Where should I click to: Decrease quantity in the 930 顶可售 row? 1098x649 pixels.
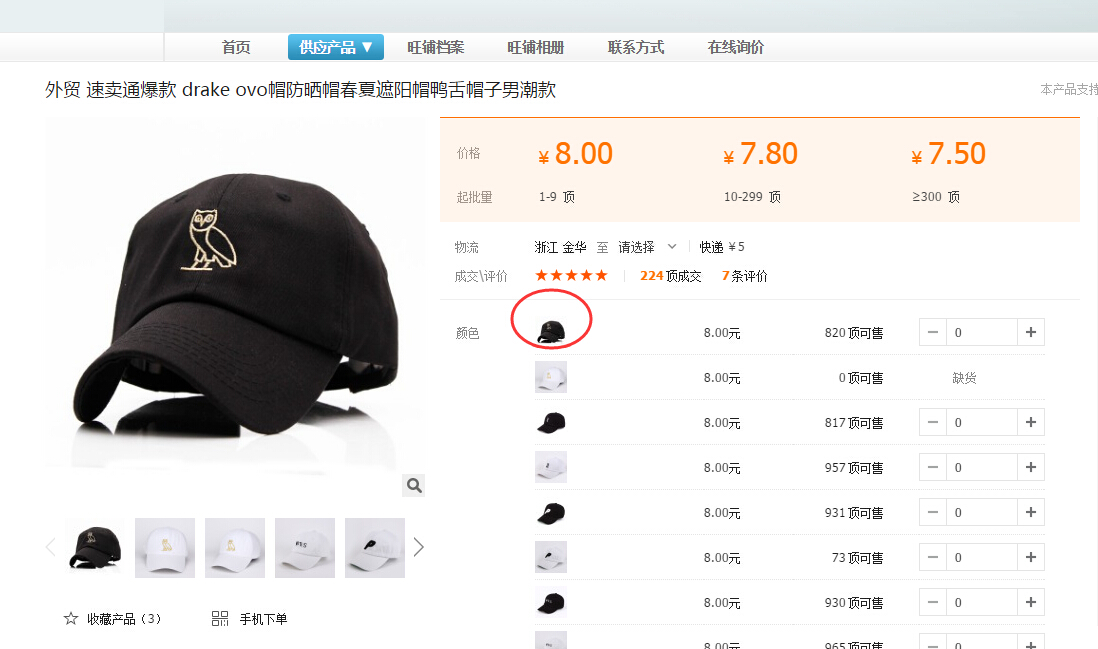(933, 602)
